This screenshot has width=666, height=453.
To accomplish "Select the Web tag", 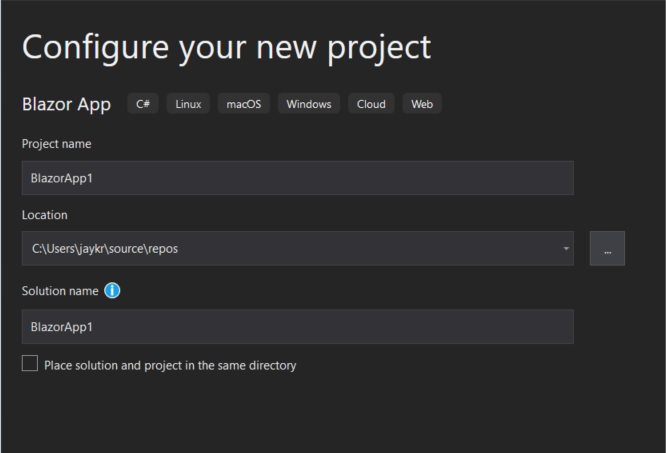I will [422, 104].
